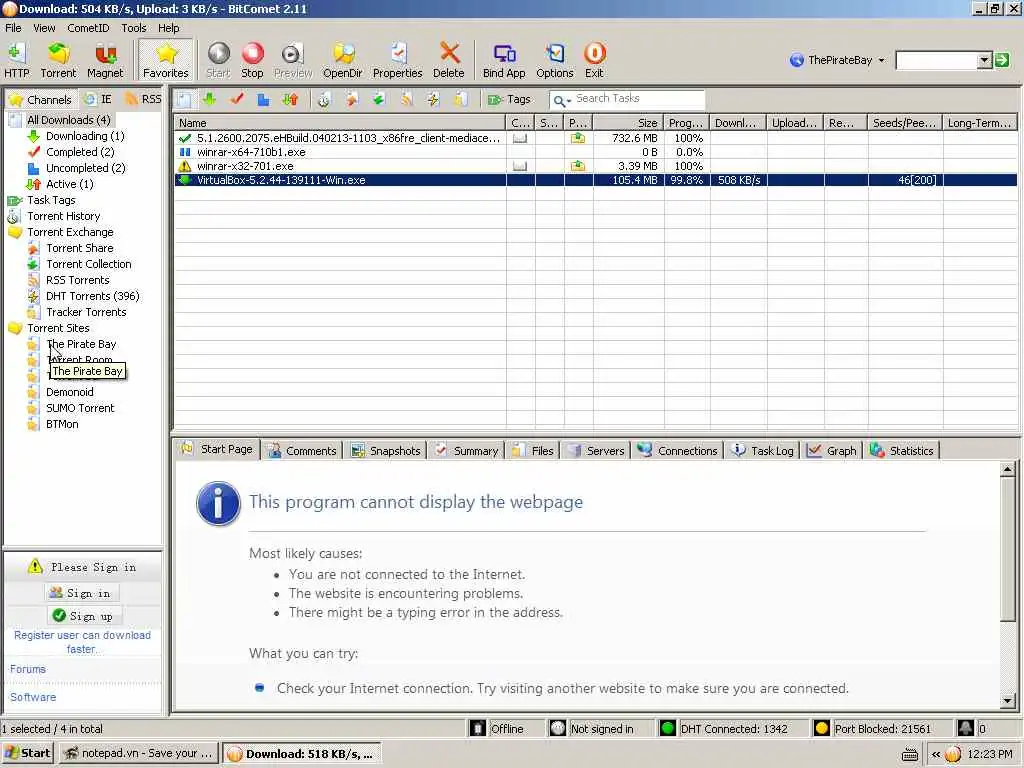Open task Properties

pos(398,60)
